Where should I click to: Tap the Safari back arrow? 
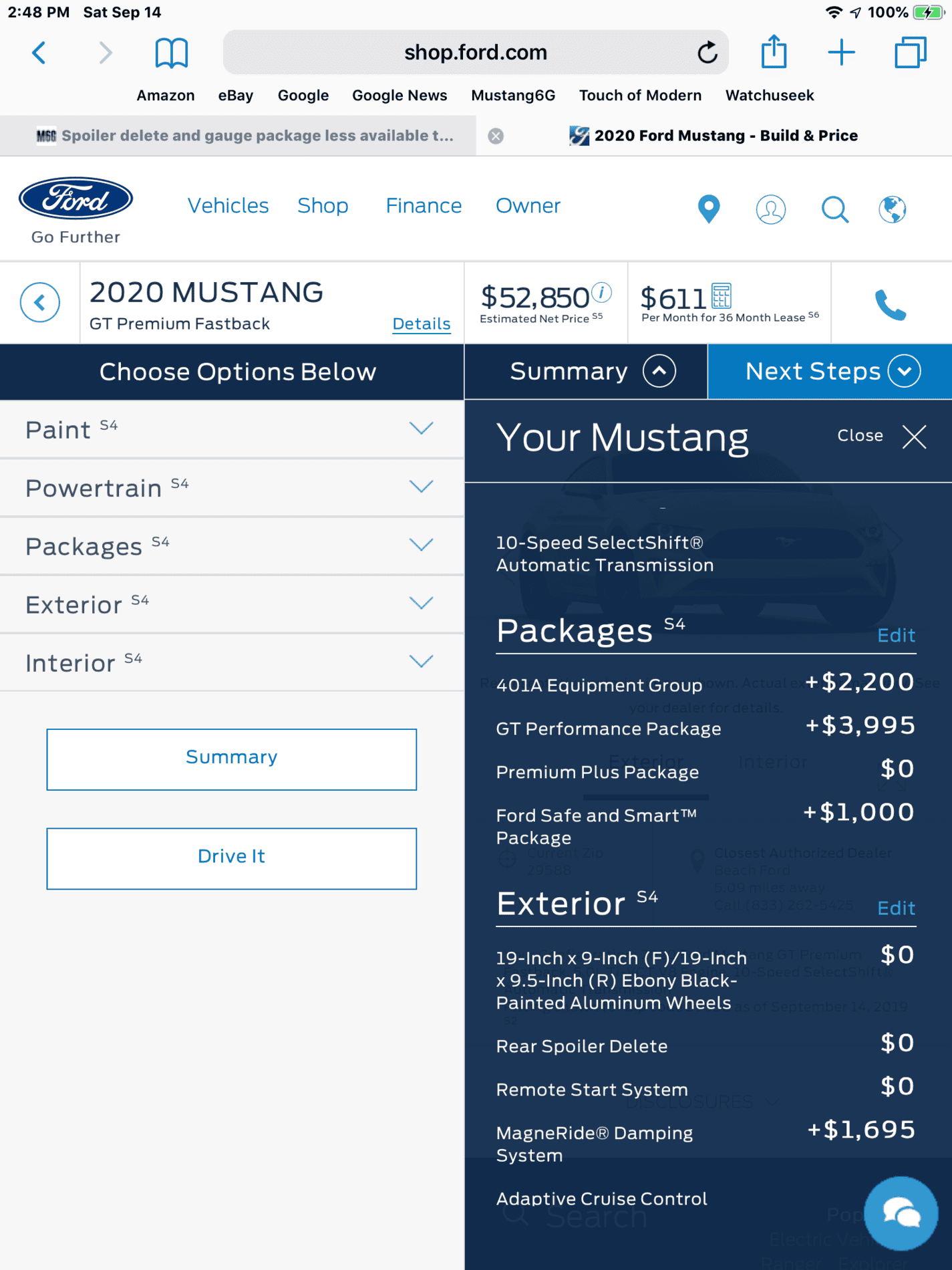tap(39, 52)
